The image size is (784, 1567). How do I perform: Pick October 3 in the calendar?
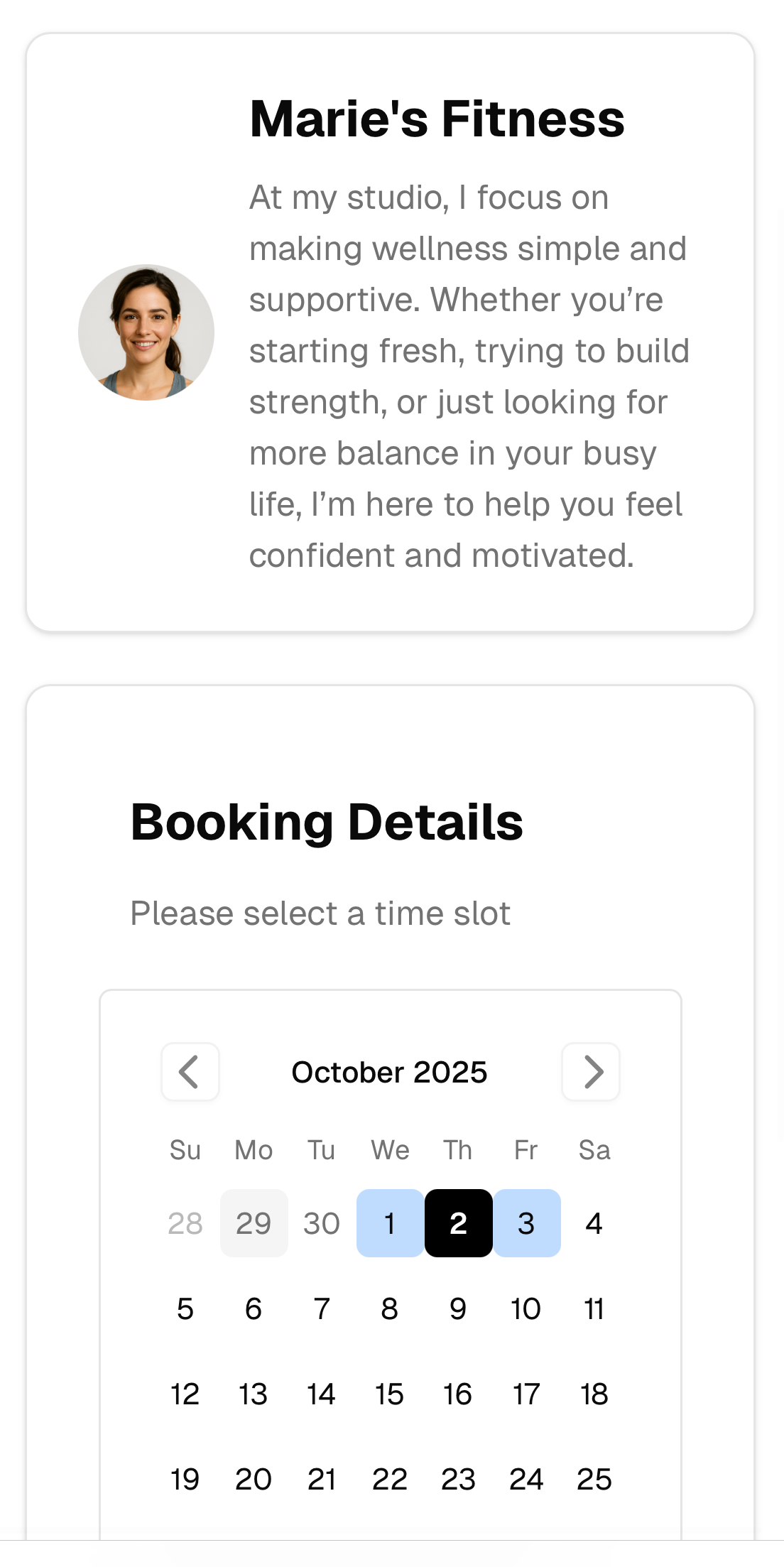[526, 1223]
